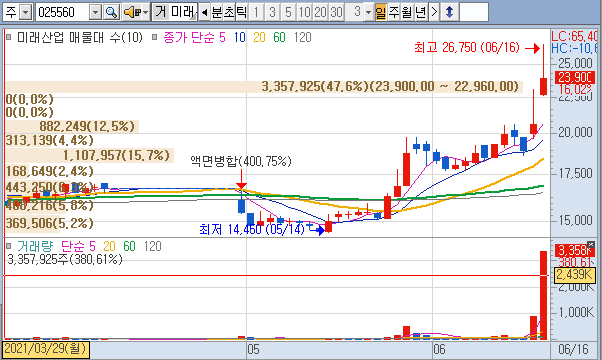Toggle the 종가 단순 moving average square marker

tap(155, 37)
